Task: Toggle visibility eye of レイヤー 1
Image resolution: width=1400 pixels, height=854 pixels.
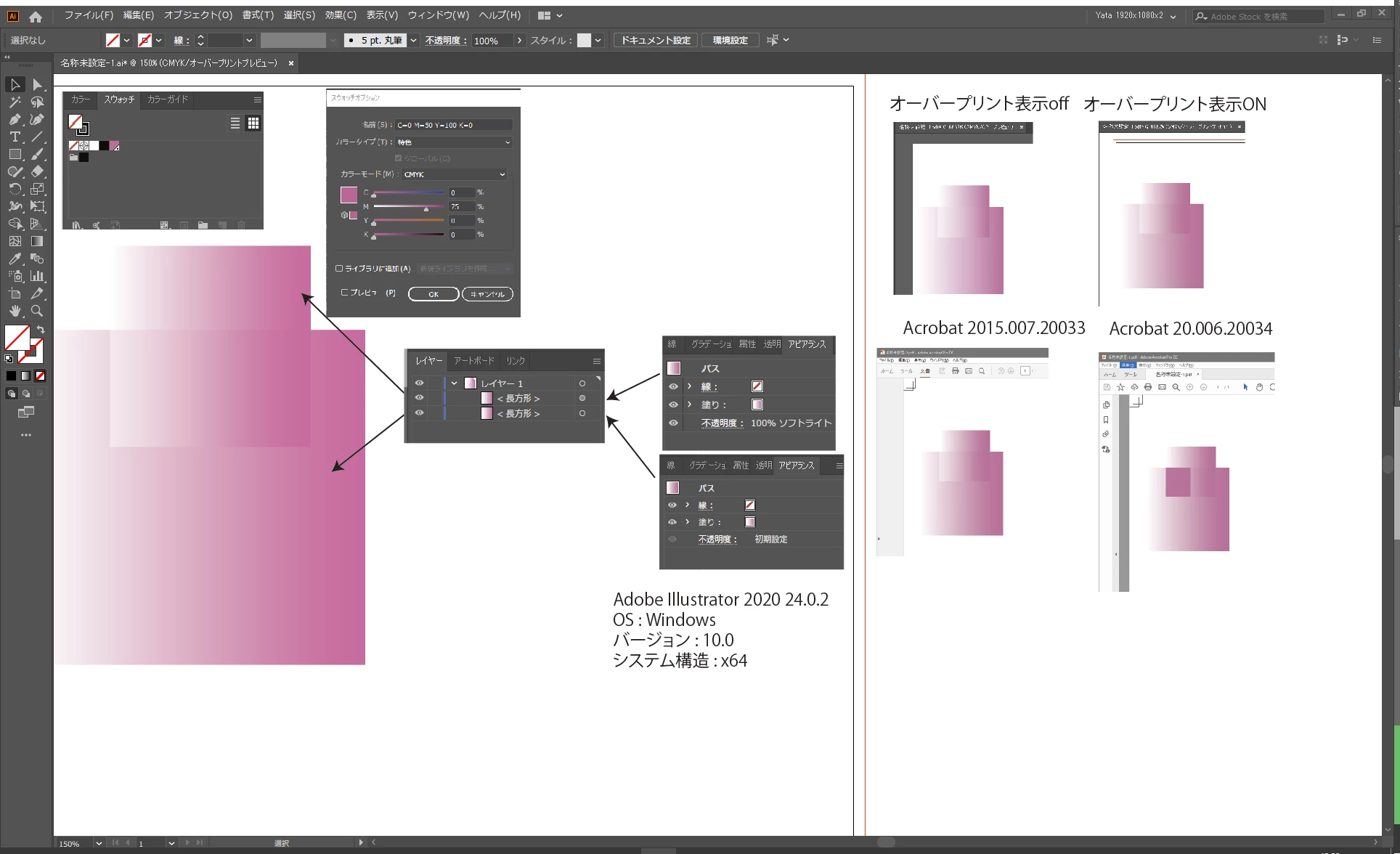Action: (x=419, y=383)
